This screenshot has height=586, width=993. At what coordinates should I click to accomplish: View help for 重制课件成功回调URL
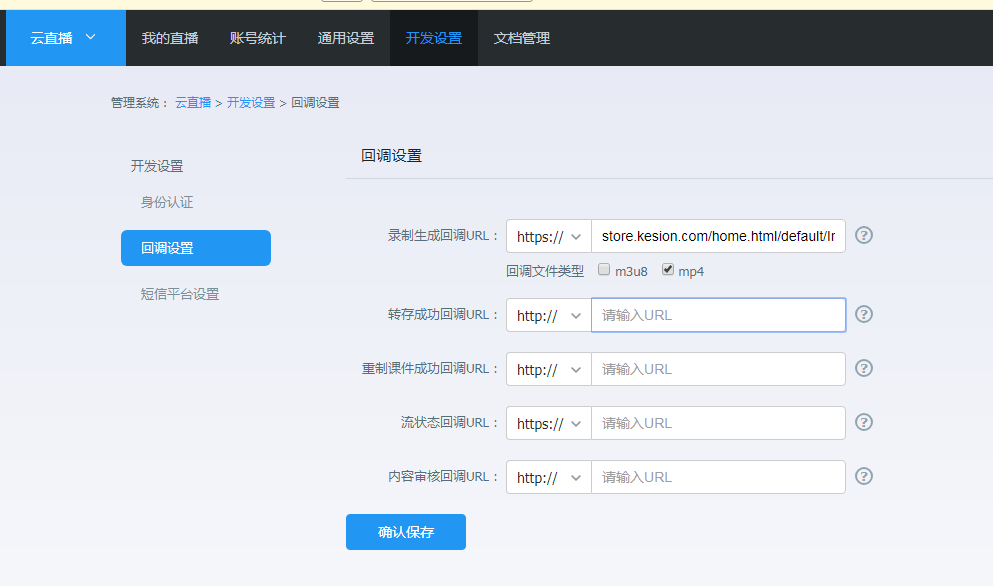point(863,368)
